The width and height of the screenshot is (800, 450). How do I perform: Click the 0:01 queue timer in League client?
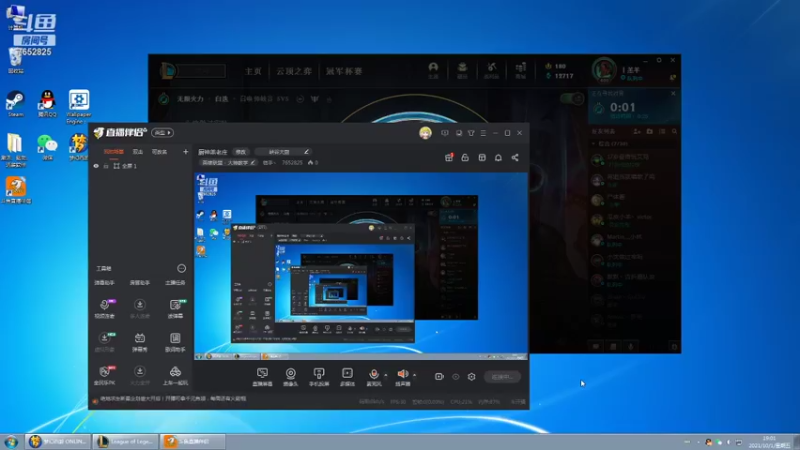pos(622,108)
